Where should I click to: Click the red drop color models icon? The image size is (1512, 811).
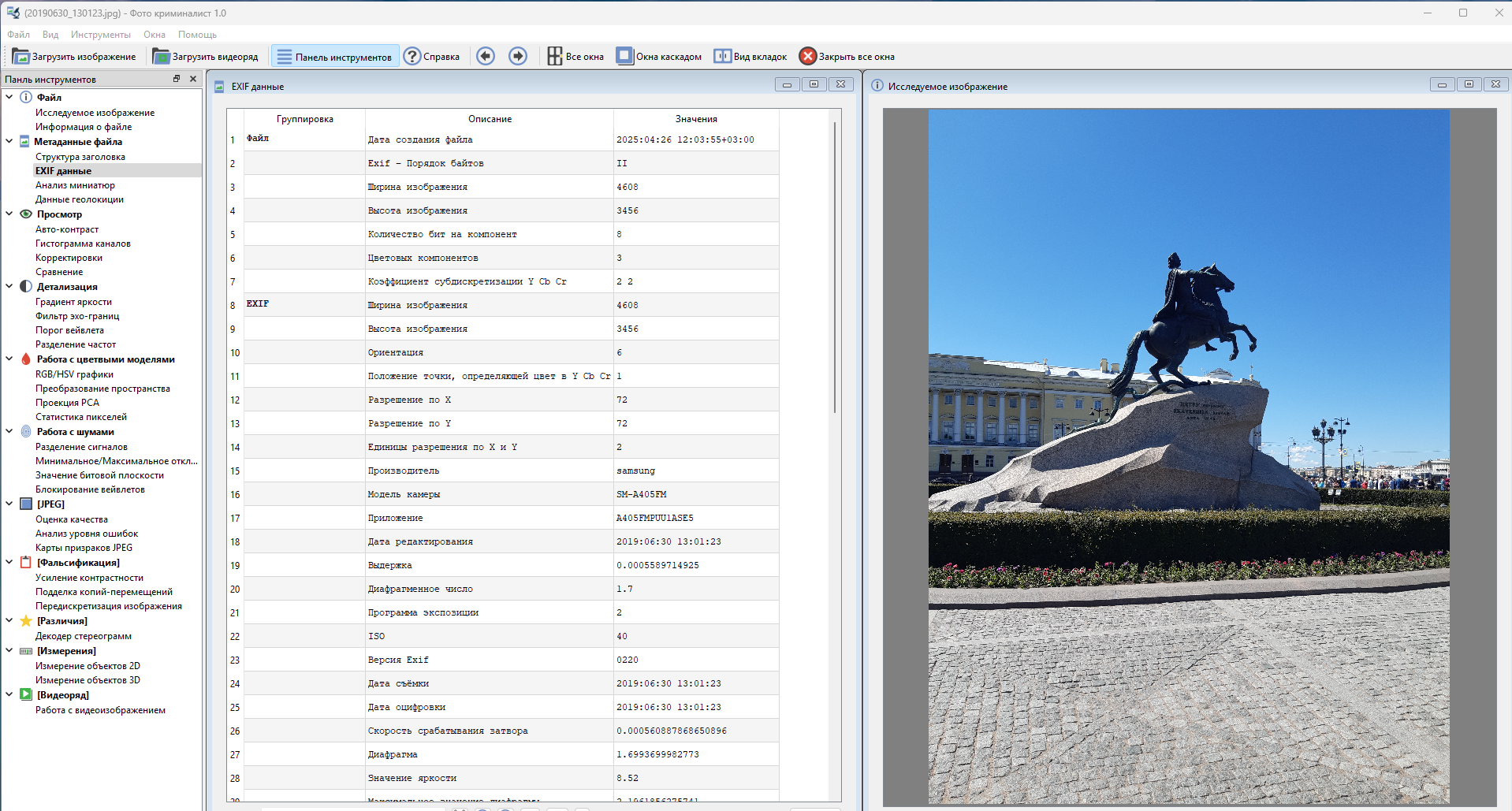pos(26,359)
